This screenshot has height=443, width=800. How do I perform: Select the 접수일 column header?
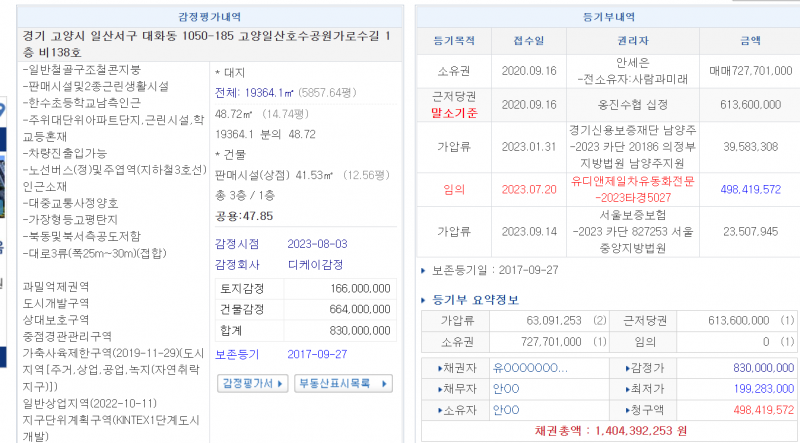point(529,41)
